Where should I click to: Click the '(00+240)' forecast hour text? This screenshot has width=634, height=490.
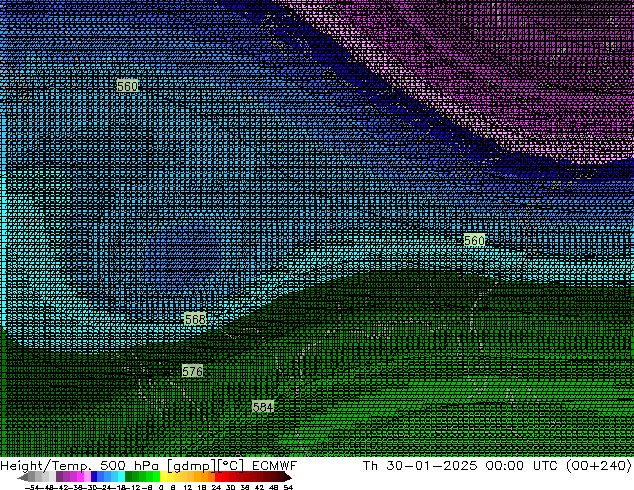pos(598,466)
